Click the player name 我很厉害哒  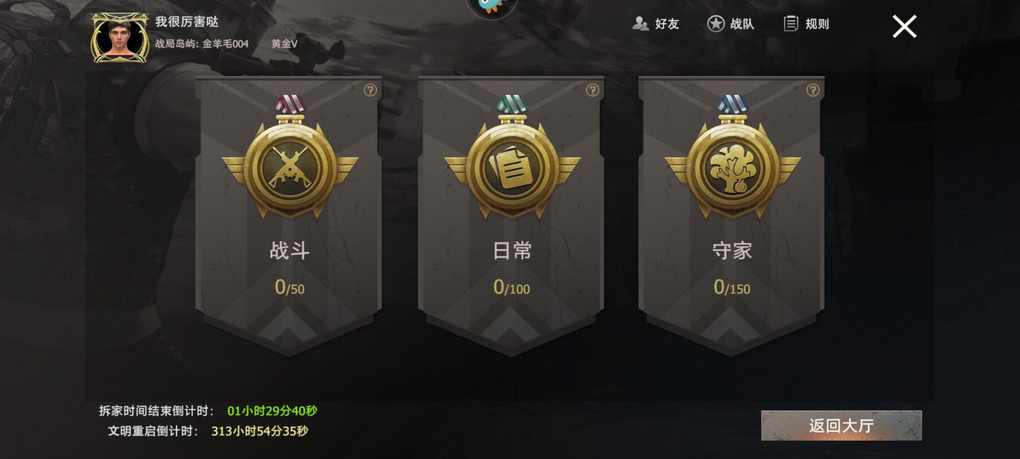[187, 21]
